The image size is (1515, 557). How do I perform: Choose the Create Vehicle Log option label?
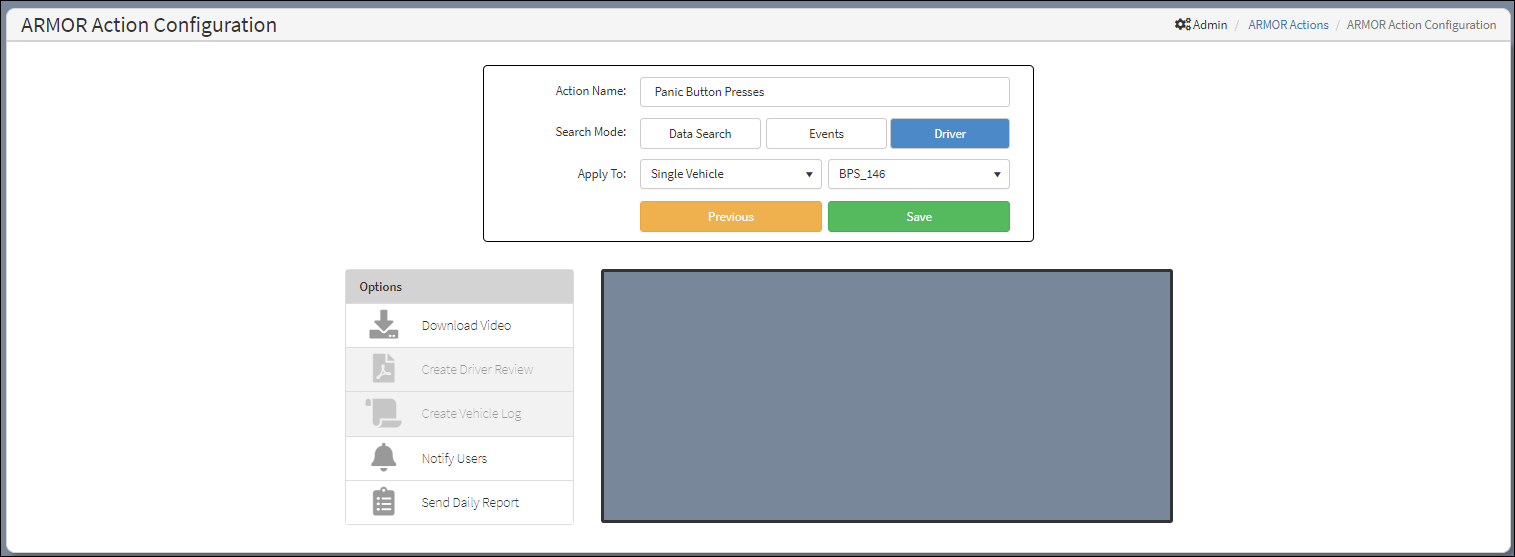click(x=471, y=413)
